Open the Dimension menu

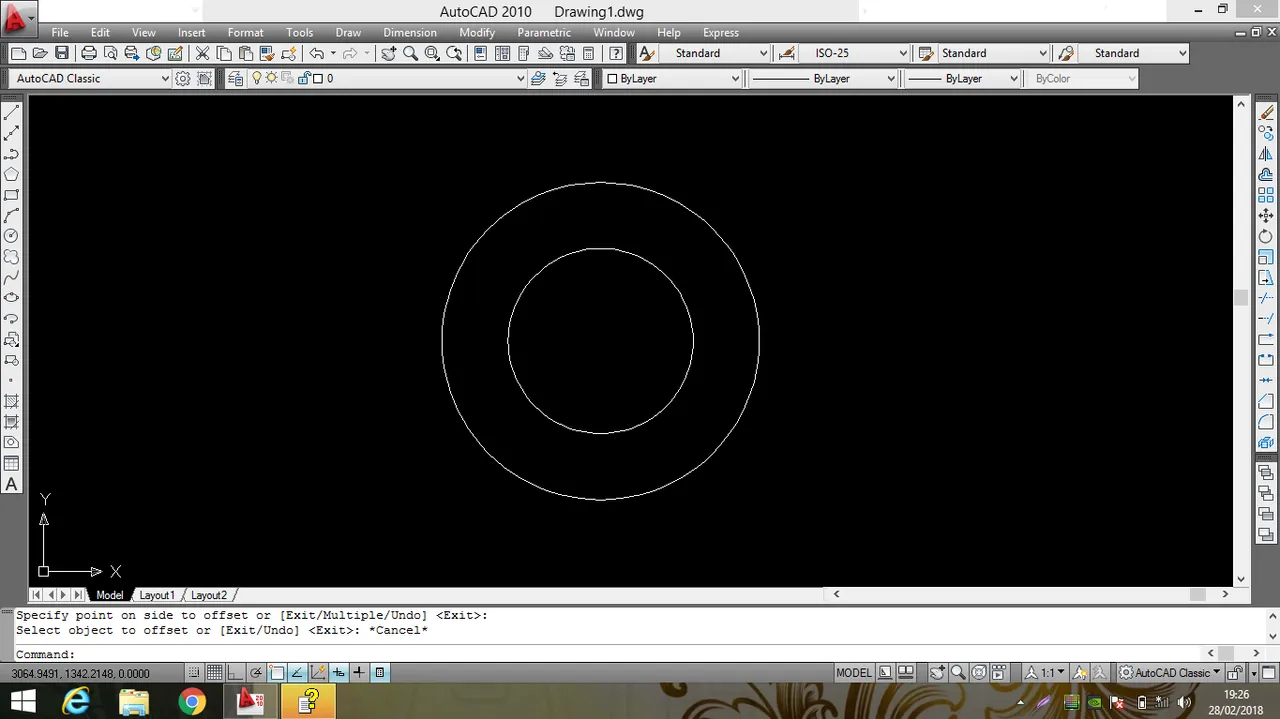[410, 33]
